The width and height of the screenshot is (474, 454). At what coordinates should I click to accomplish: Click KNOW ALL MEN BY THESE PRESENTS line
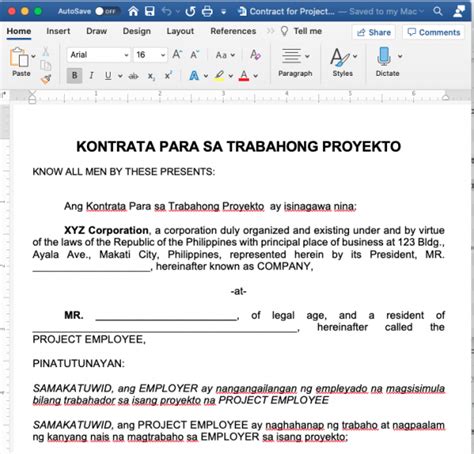coord(124,172)
